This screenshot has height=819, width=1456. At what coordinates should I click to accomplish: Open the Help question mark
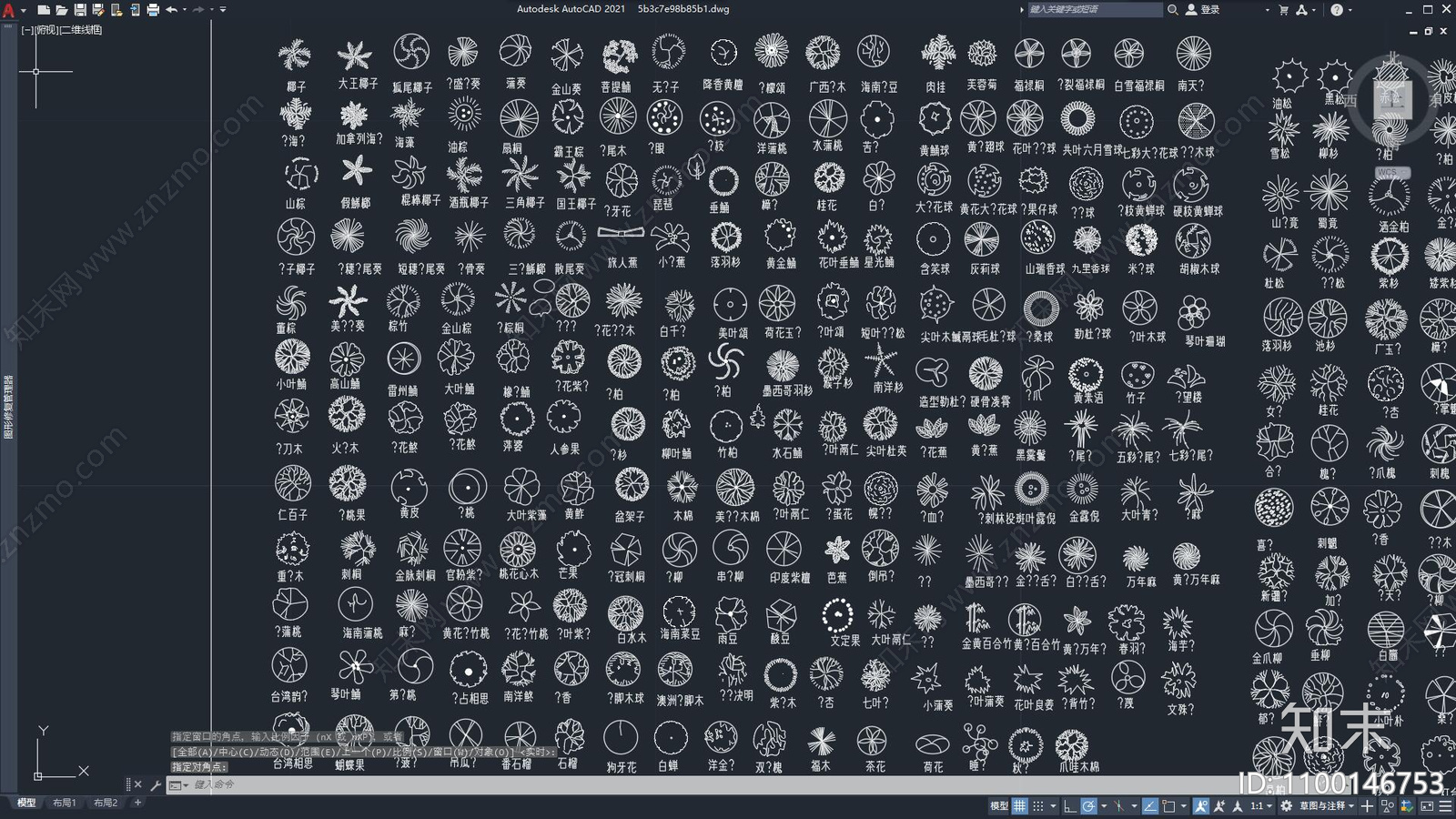1337,9
